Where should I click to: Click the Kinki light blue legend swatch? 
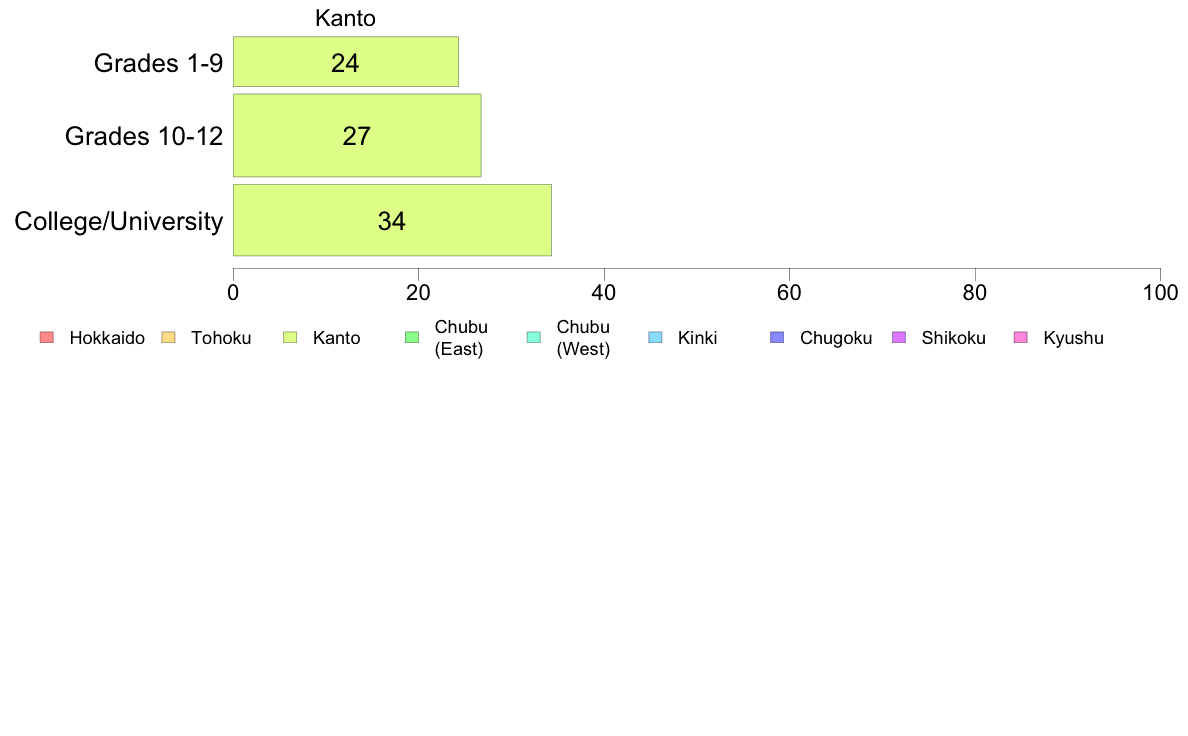(655, 337)
